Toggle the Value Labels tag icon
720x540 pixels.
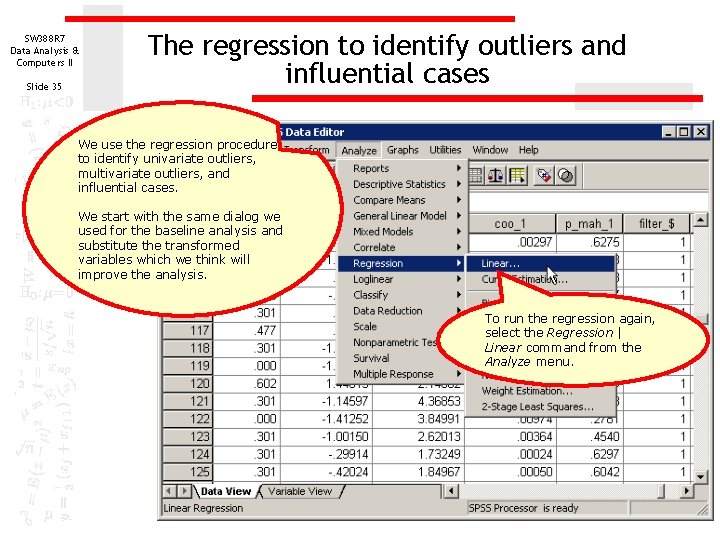pos(544,175)
